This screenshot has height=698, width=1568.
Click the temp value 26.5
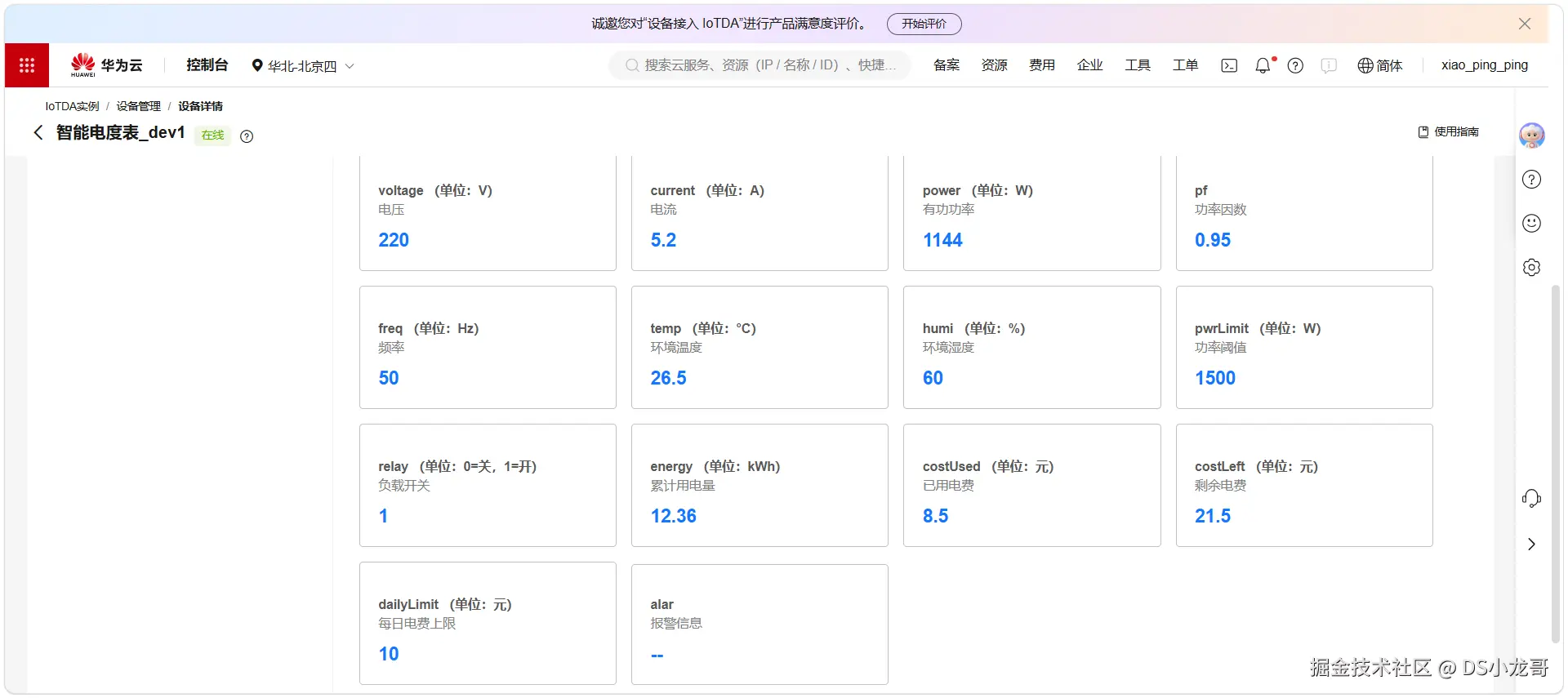coord(668,378)
